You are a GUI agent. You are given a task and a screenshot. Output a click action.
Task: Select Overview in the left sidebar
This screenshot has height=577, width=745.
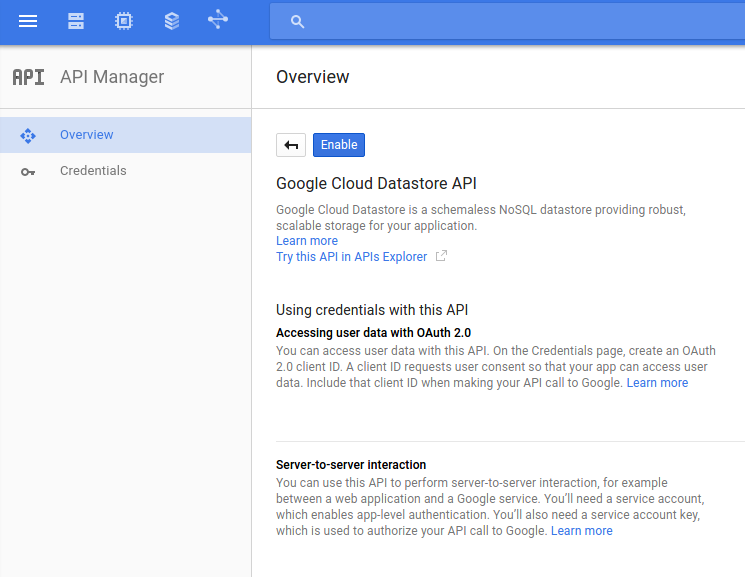(x=86, y=135)
